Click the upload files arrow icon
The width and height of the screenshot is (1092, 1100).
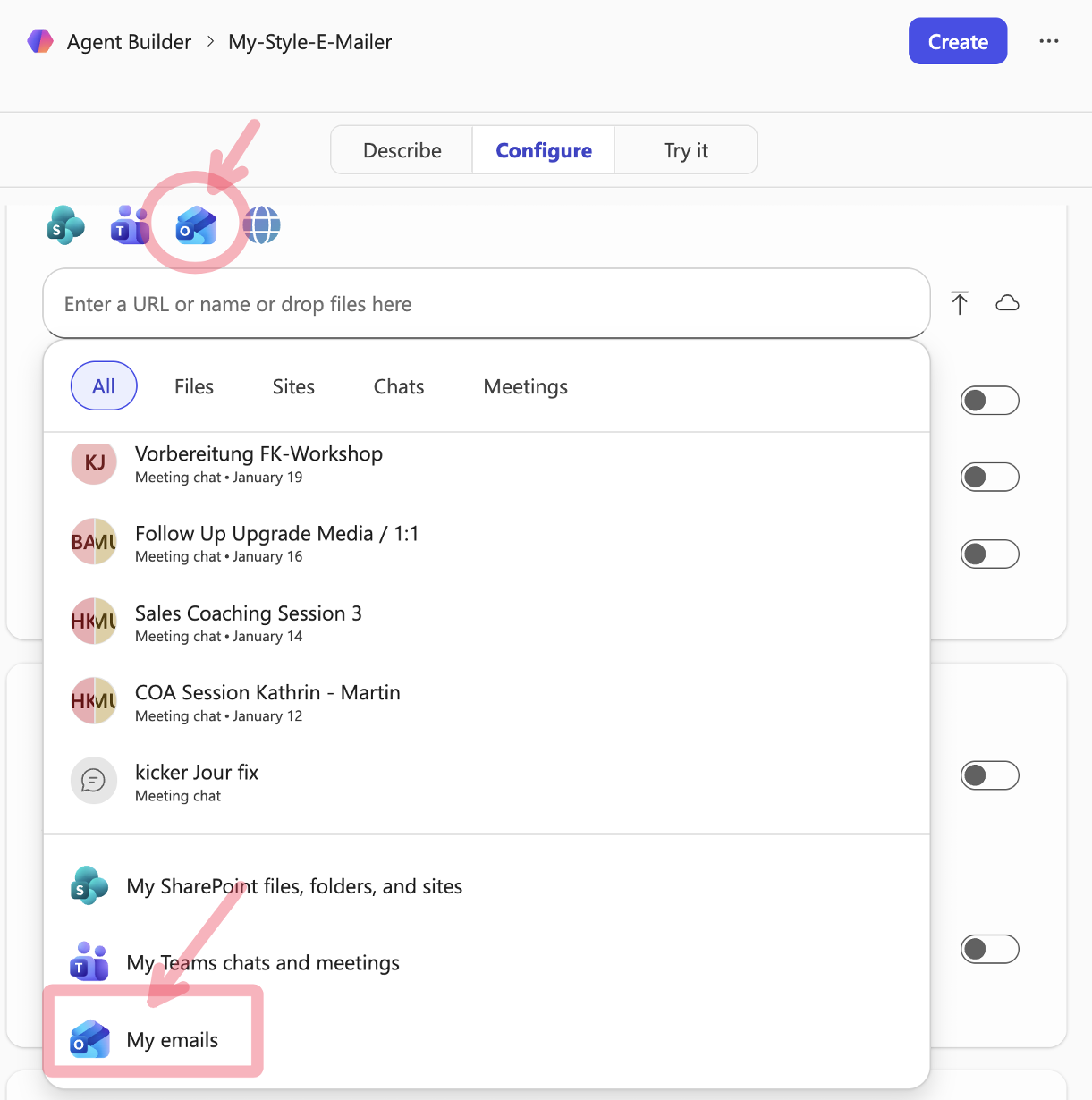pyautogui.click(x=960, y=303)
